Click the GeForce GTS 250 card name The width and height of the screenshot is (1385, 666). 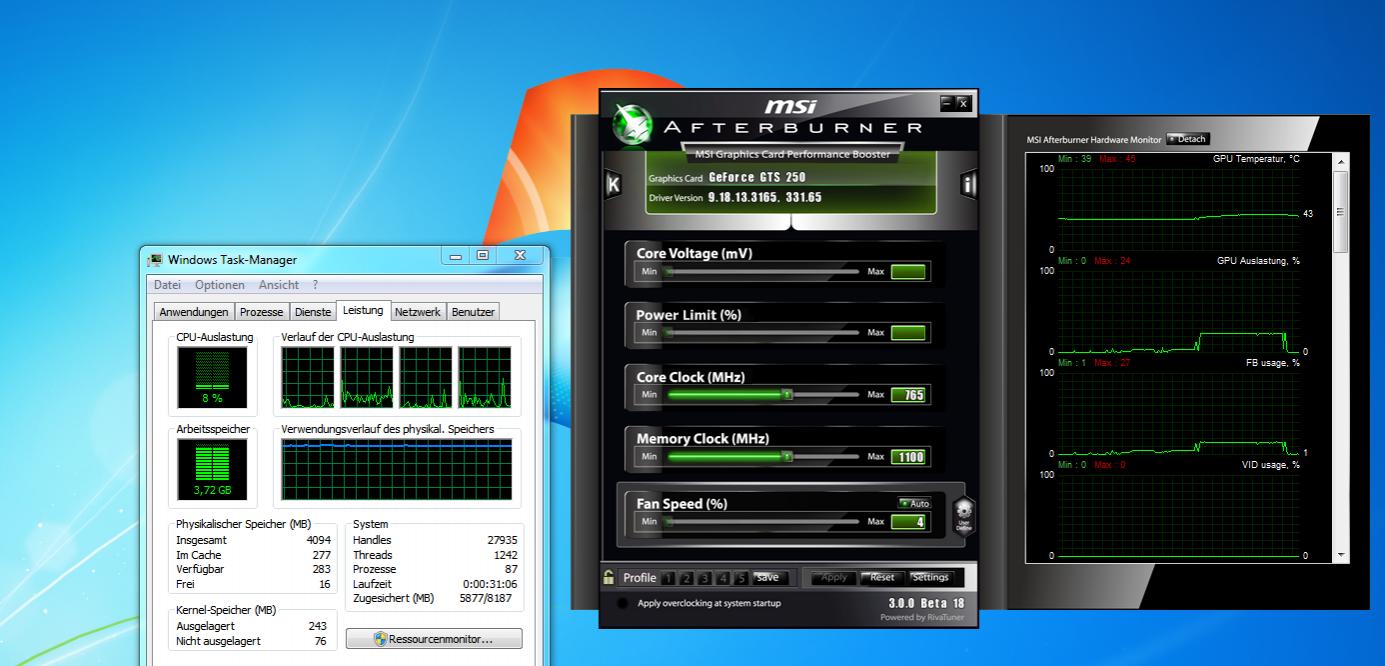[x=757, y=177]
